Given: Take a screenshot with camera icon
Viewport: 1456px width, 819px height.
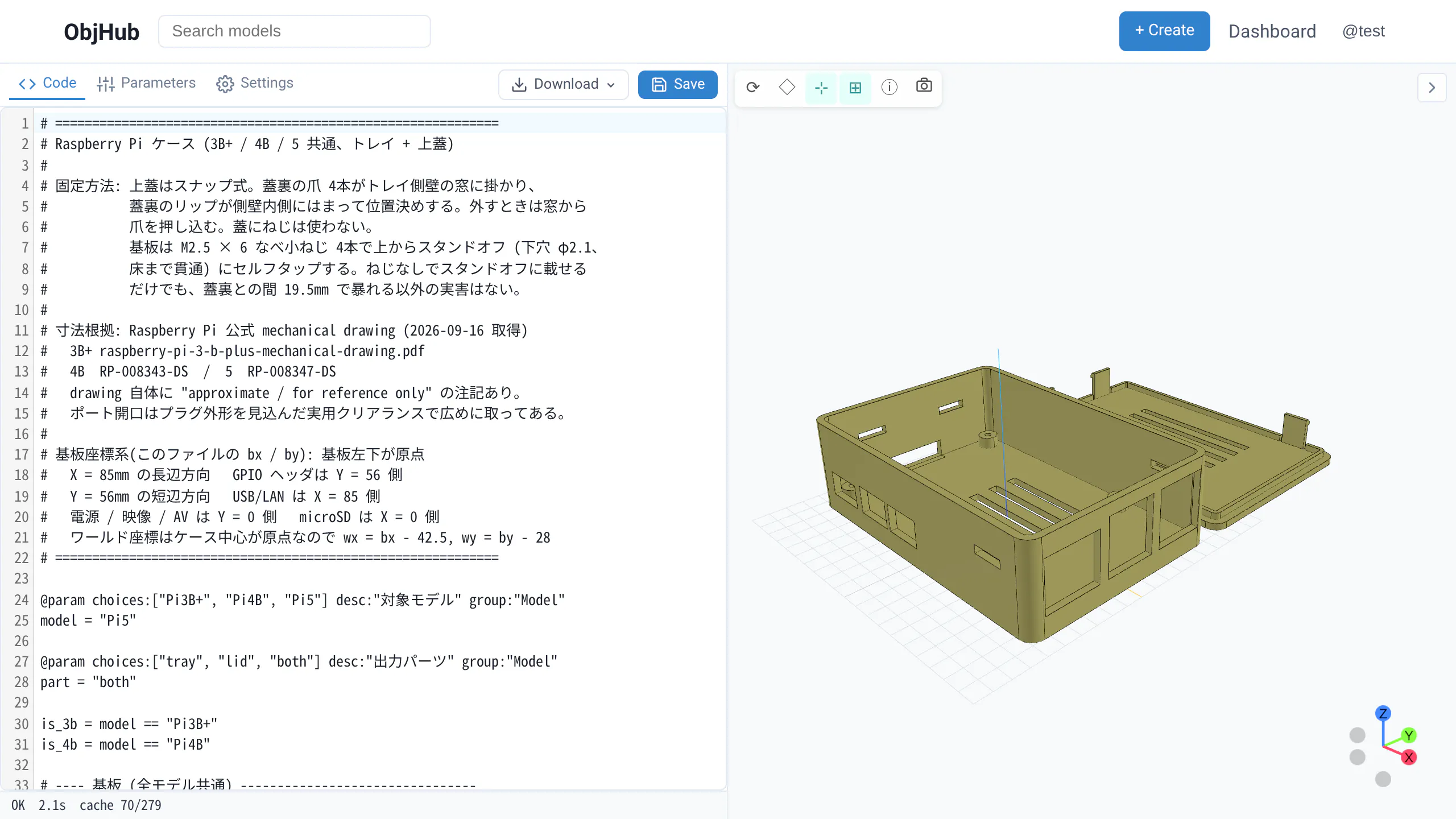Looking at the screenshot, I should [924, 86].
